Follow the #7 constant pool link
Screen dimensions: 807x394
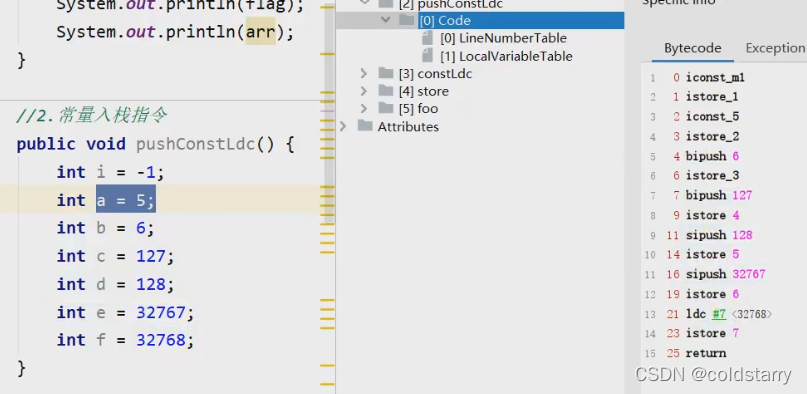coord(719,314)
